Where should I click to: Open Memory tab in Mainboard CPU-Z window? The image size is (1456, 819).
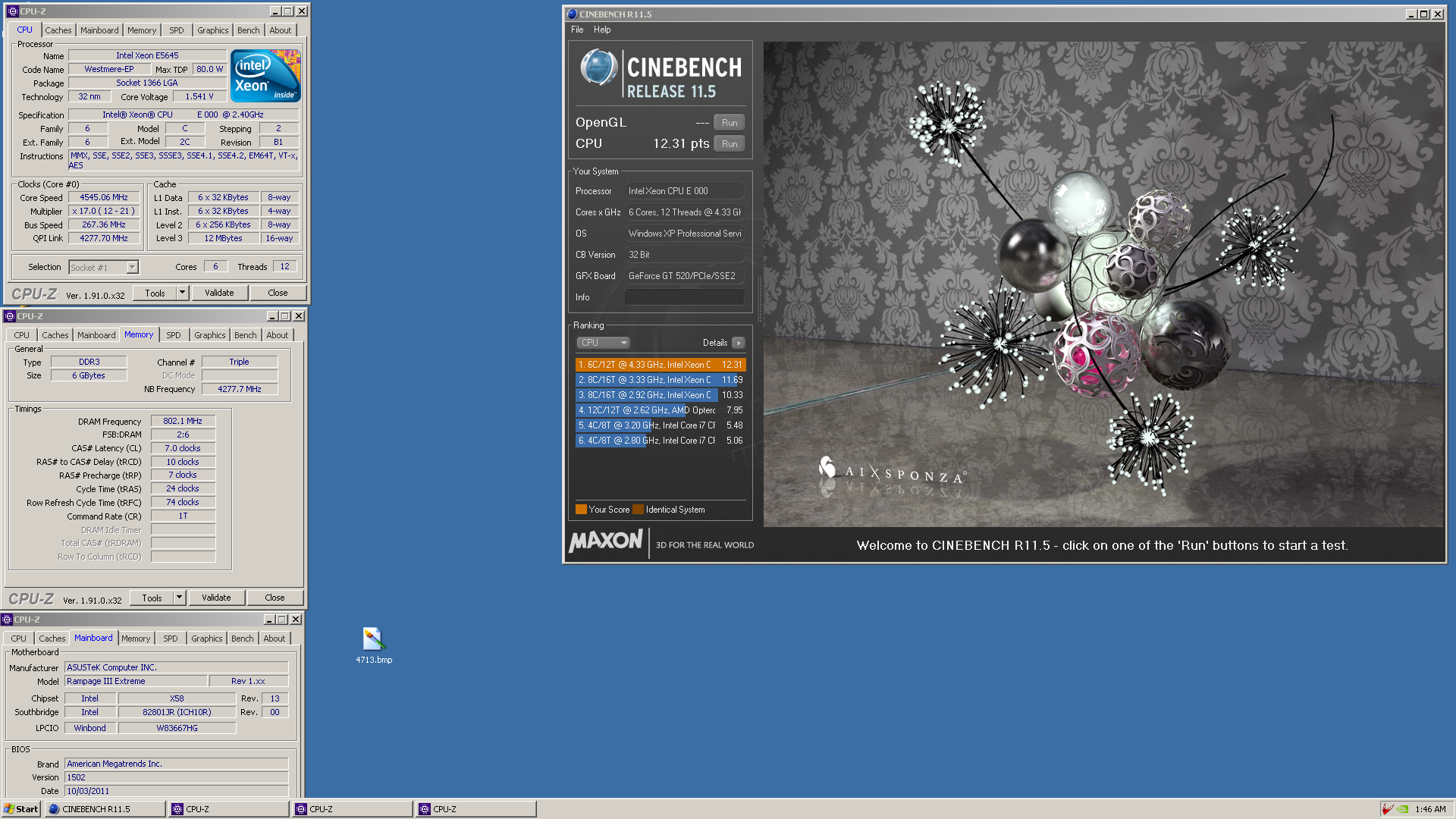pyautogui.click(x=136, y=639)
